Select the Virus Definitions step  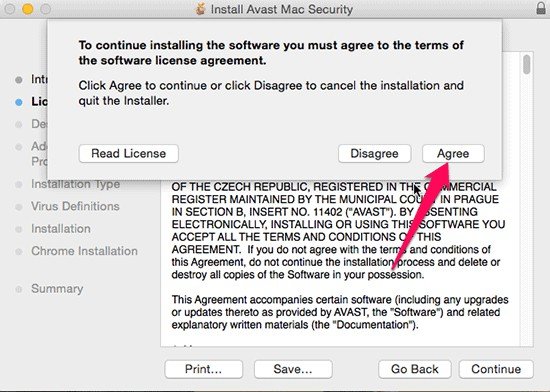[x=75, y=206]
